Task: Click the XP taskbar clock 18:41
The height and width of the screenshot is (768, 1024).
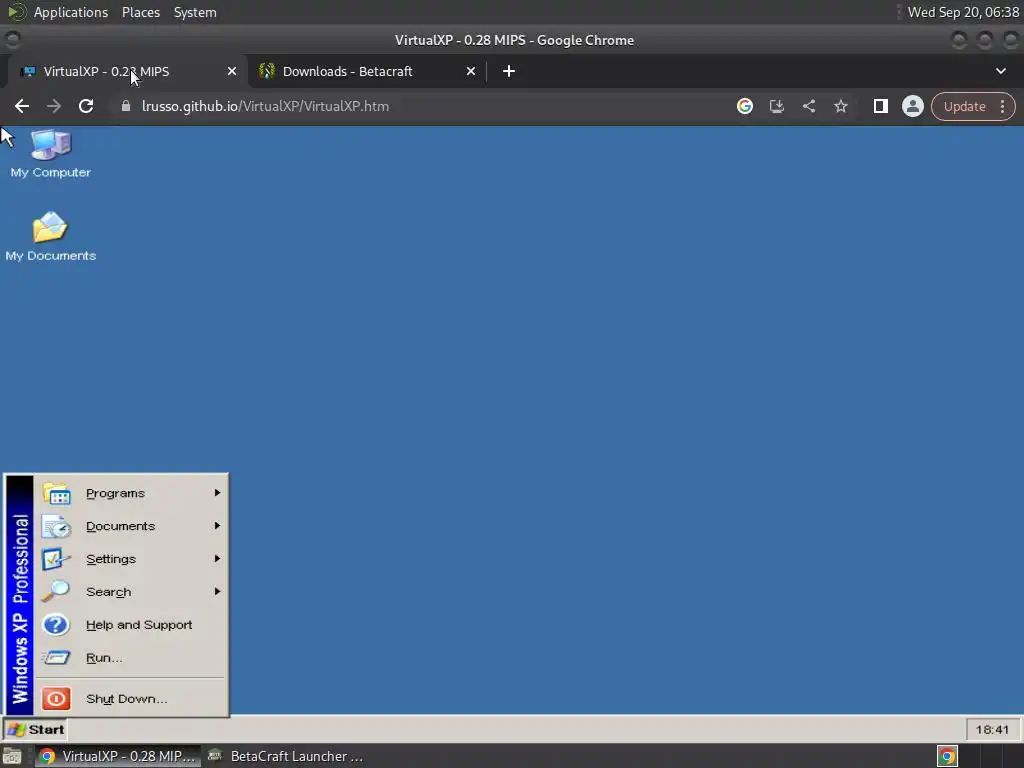Action: pyautogui.click(x=992, y=729)
